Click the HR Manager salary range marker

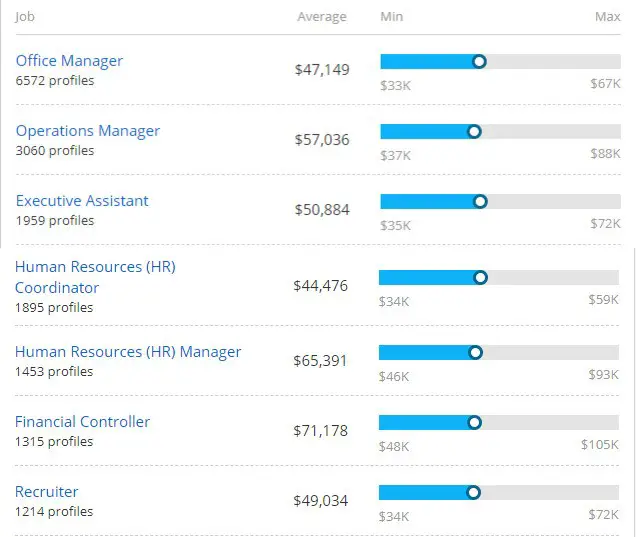click(475, 352)
